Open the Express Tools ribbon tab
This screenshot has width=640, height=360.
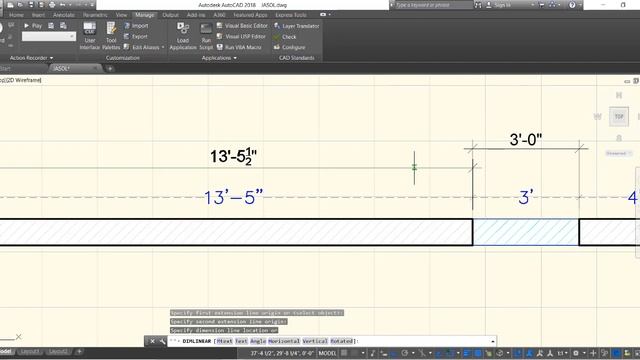point(291,15)
